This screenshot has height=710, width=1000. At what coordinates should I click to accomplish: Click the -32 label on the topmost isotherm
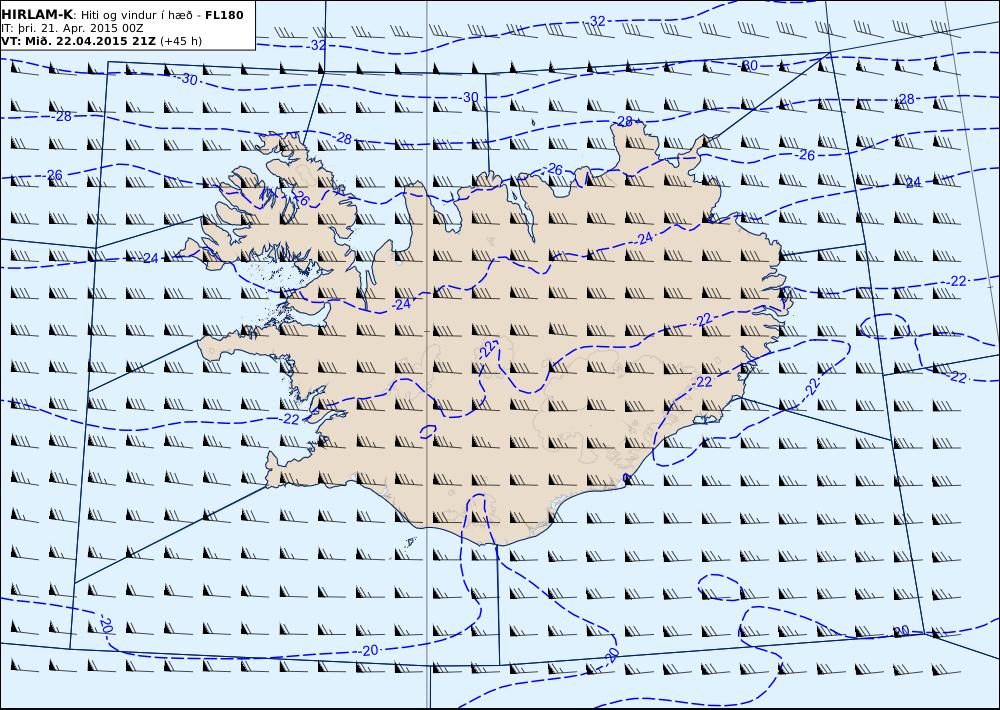tap(596, 21)
